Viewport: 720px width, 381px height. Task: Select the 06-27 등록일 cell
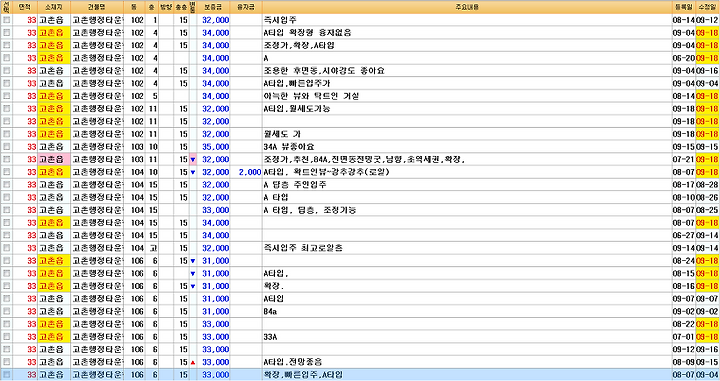click(684, 235)
